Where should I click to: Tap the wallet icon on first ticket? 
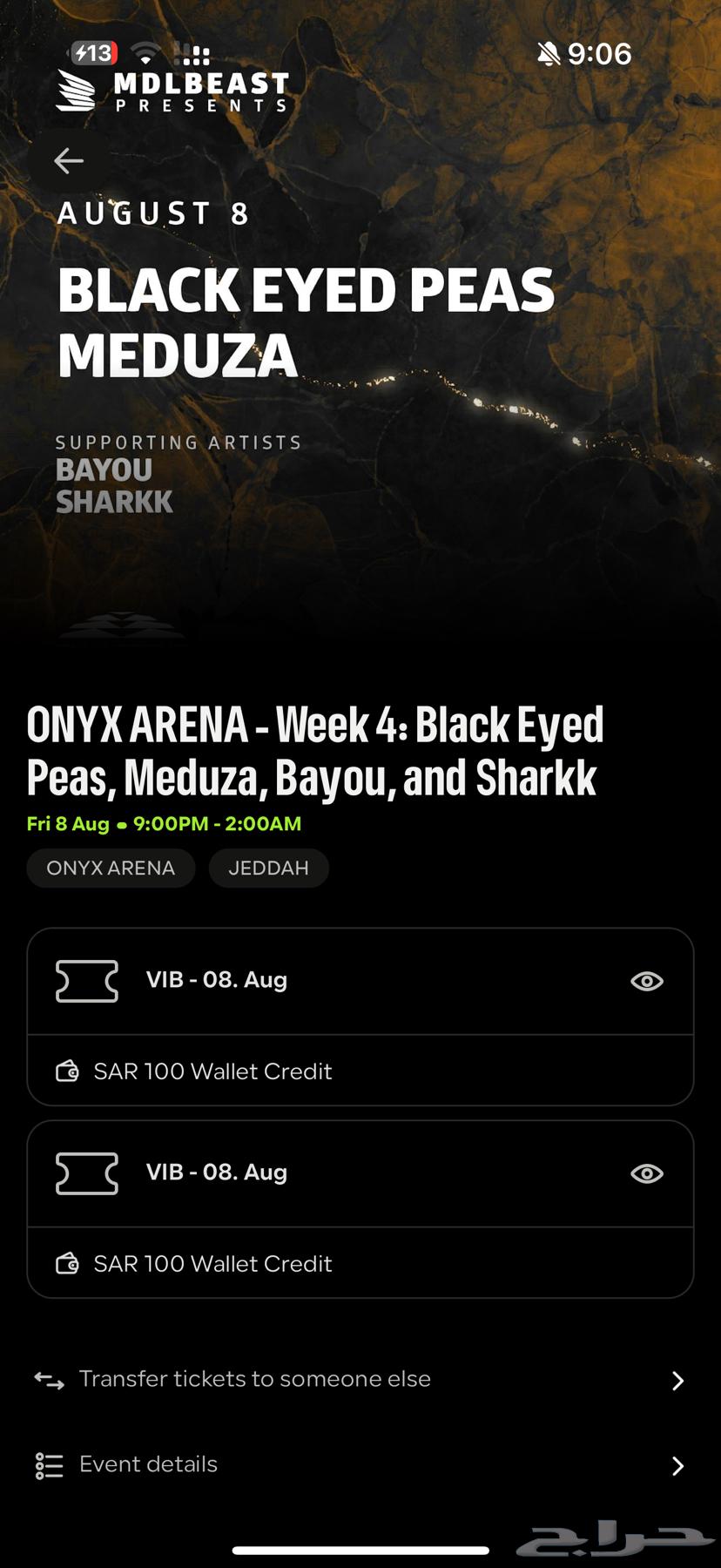[x=67, y=1071]
